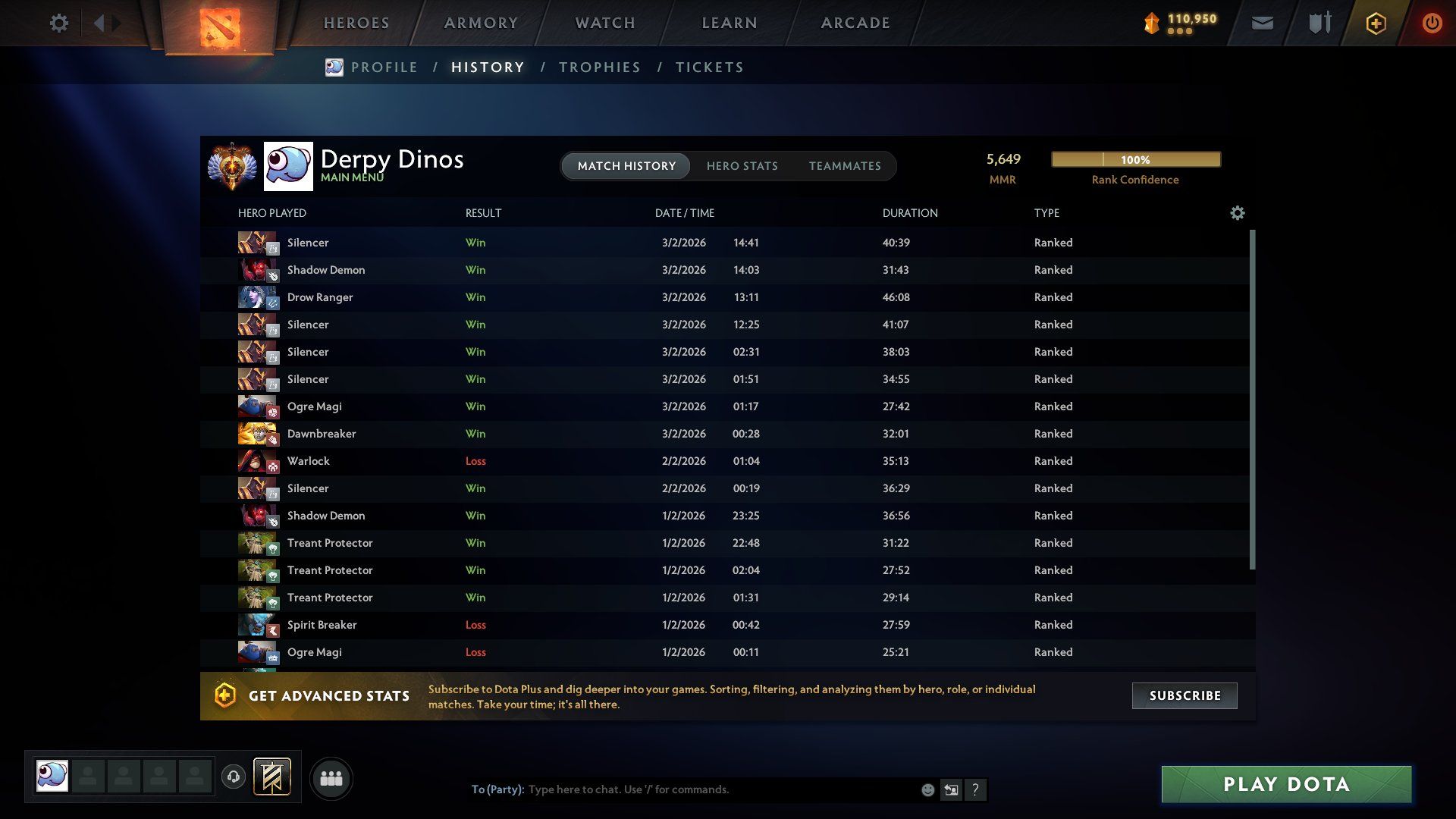Image resolution: width=1456 pixels, height=819 pixels.
Task: Click the red power quit icon
Action: pyautogui.click(x=1432, y=23)
